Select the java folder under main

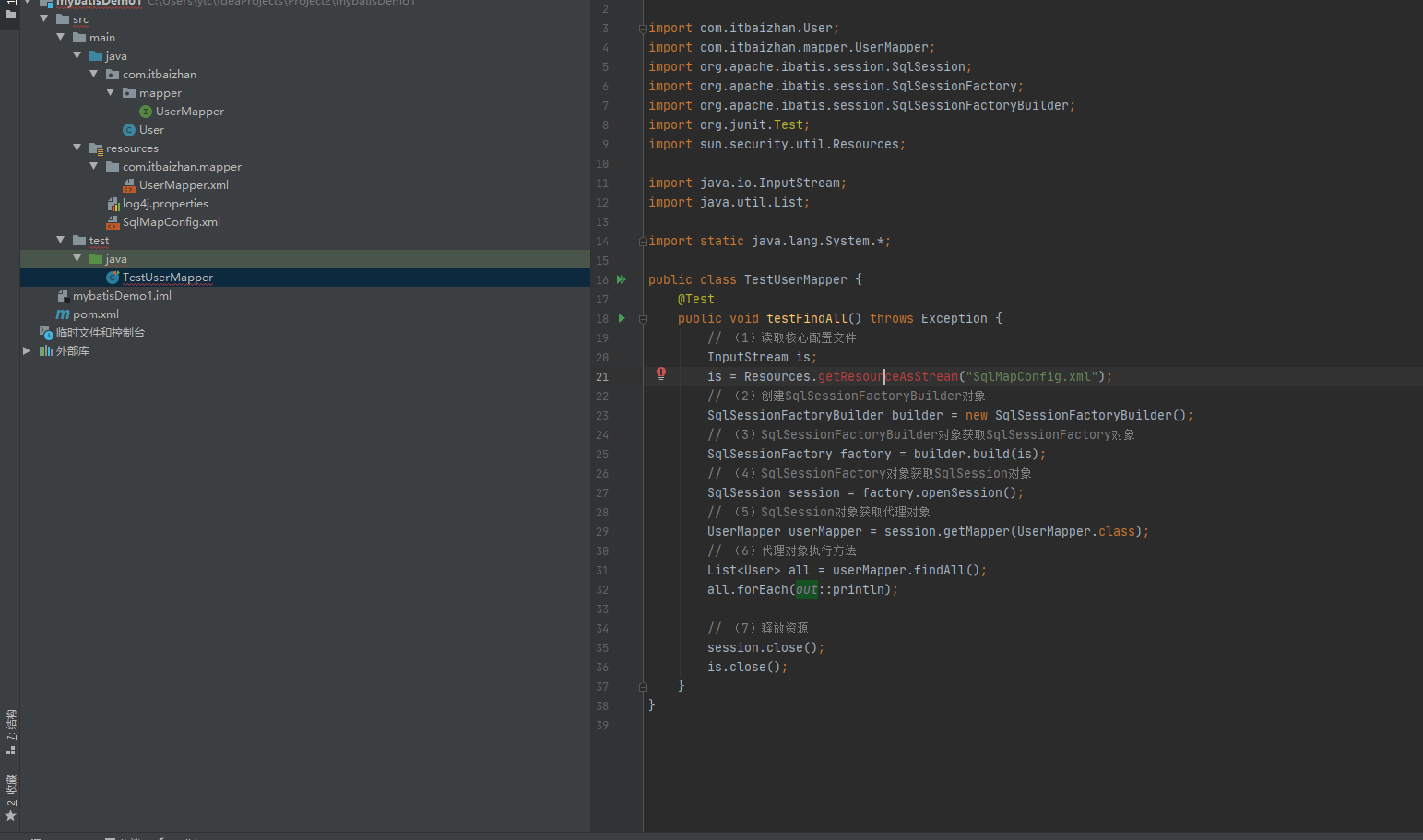click(x=305, y=56)
